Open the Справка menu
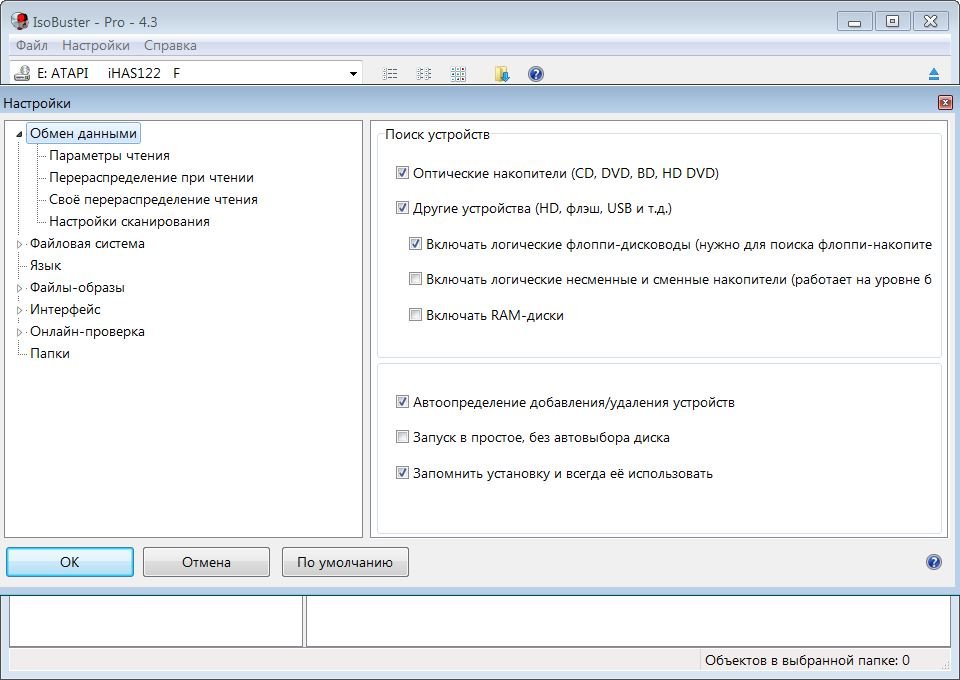The image size is (960, 680). pyautogui.click(x=170, y=45)
